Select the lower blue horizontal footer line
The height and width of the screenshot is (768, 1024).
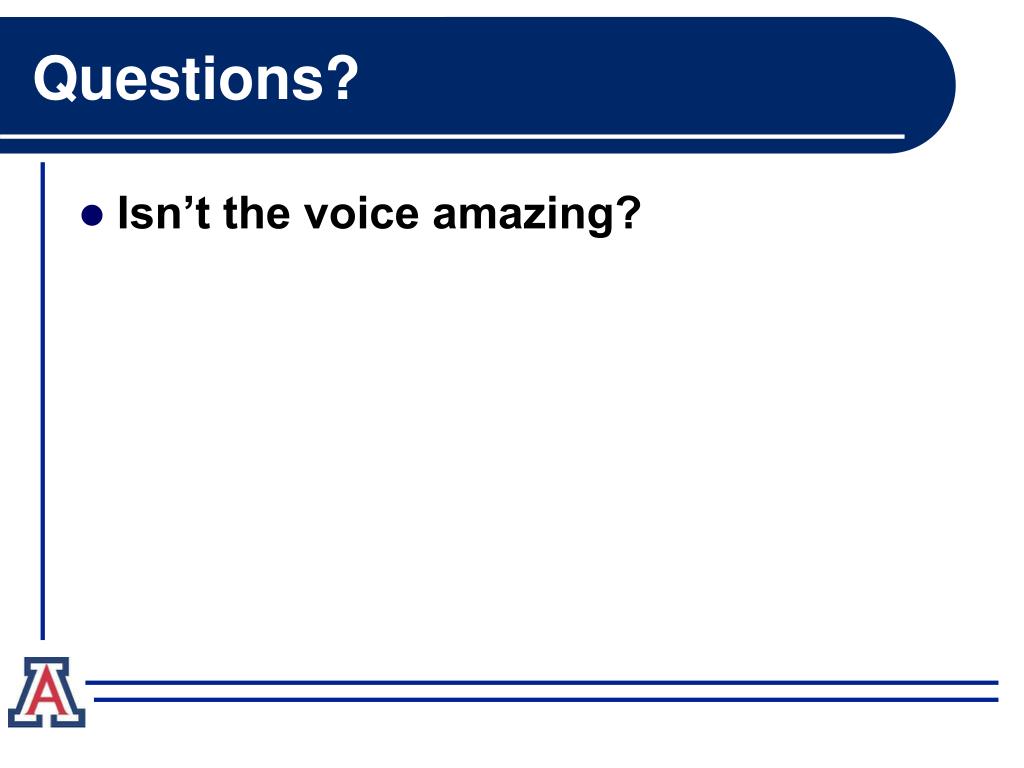[x=546, y=699]
